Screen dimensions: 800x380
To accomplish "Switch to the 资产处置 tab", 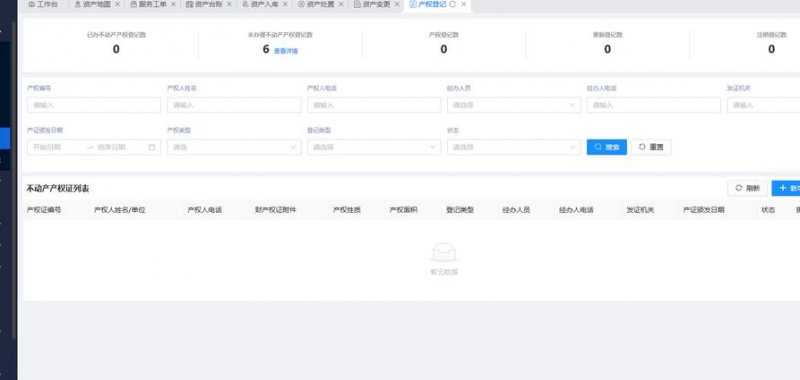I will pos(316,4).
